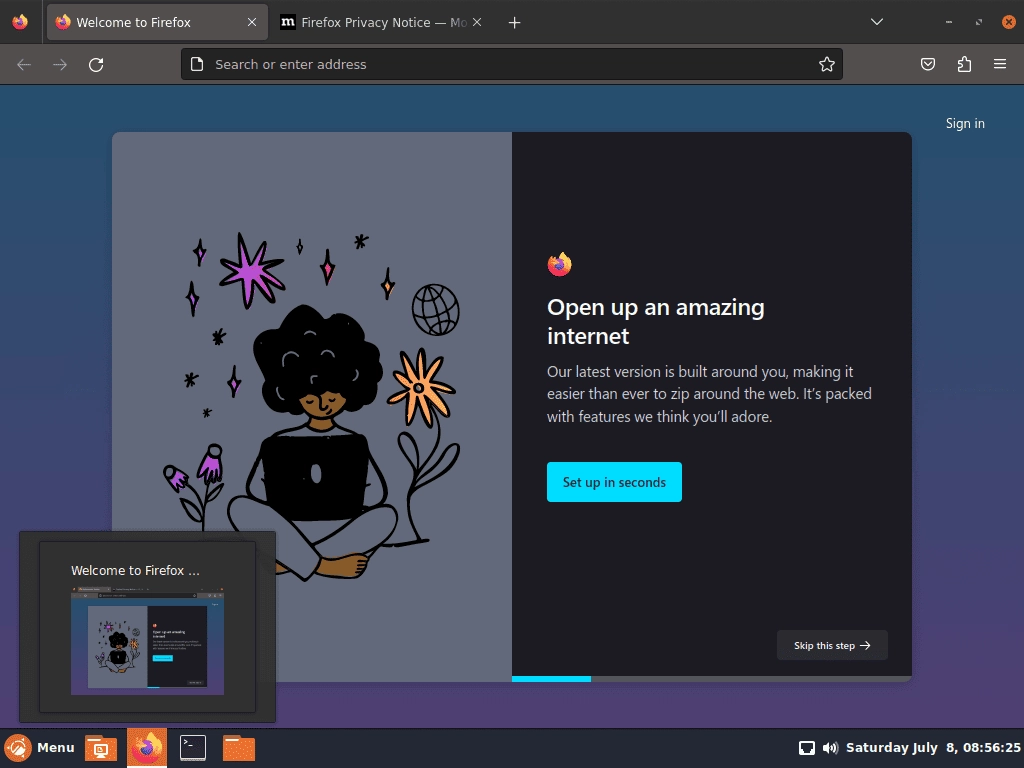Click the Firefox taskbar icon
This screenshot has width=1024, height=768.
(x=147, y=748)
